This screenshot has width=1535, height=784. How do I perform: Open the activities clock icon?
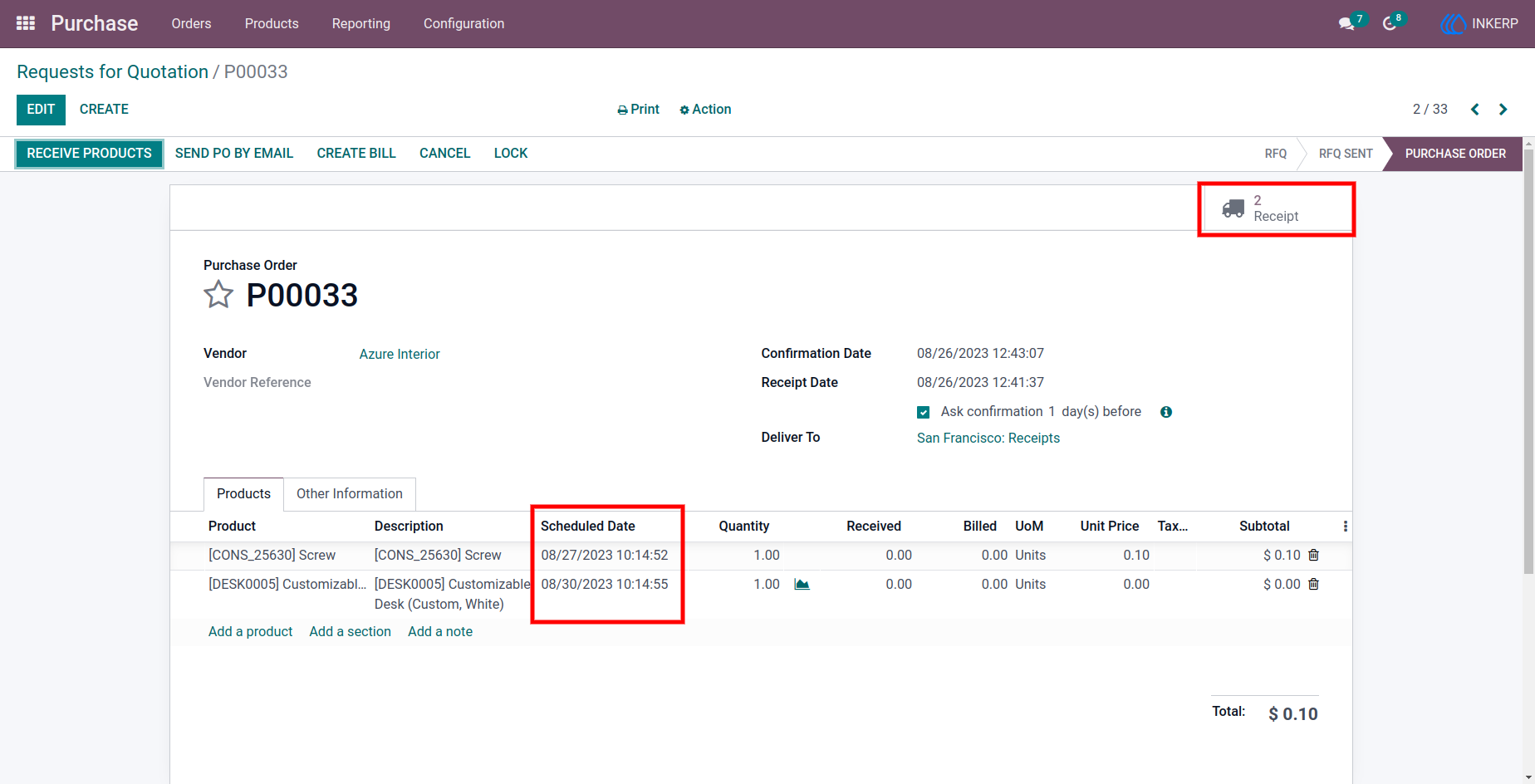point(1389,24)
